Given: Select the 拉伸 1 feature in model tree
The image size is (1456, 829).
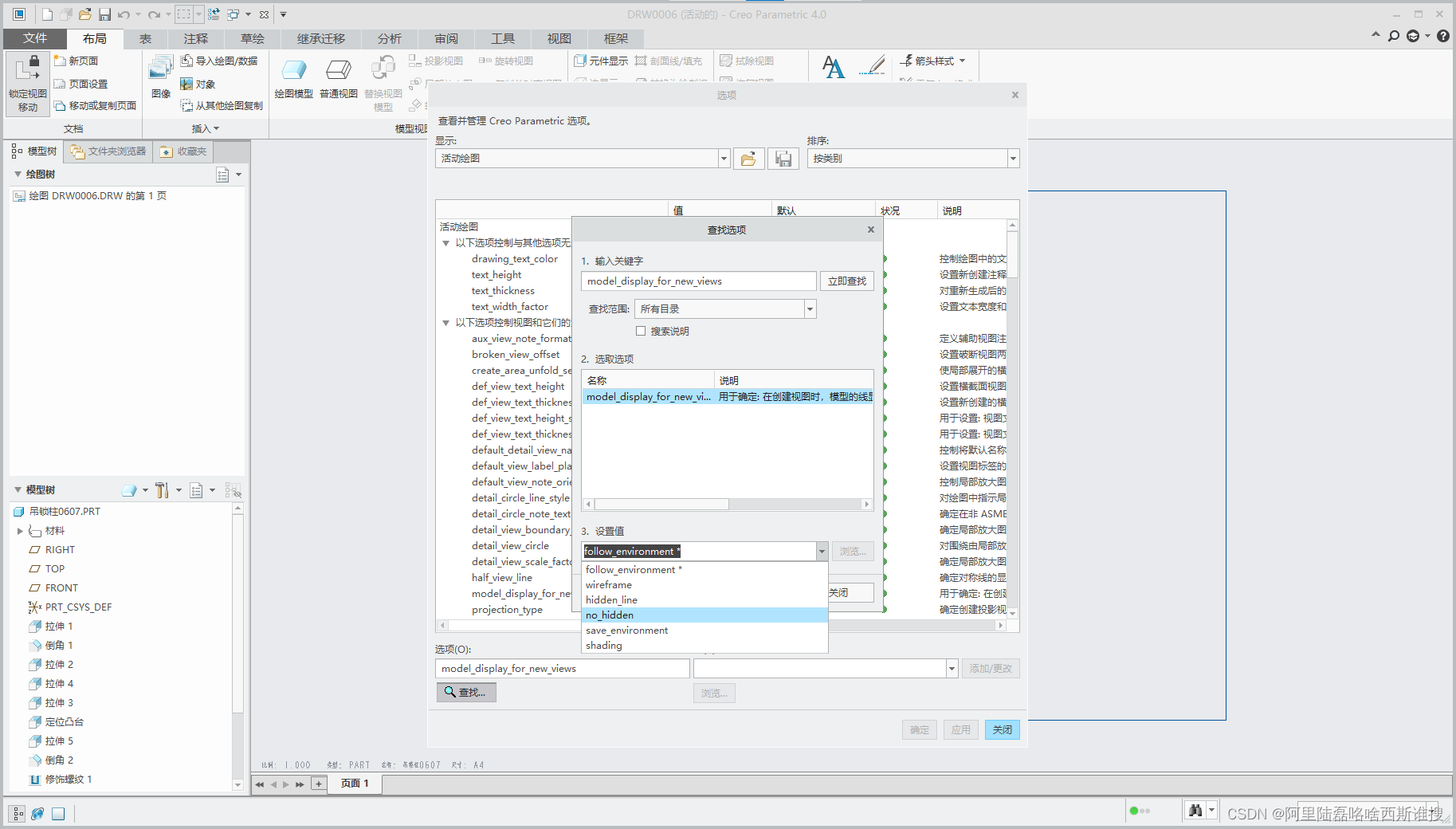Looking at the screenshot, I should click(x=59, y=627).
